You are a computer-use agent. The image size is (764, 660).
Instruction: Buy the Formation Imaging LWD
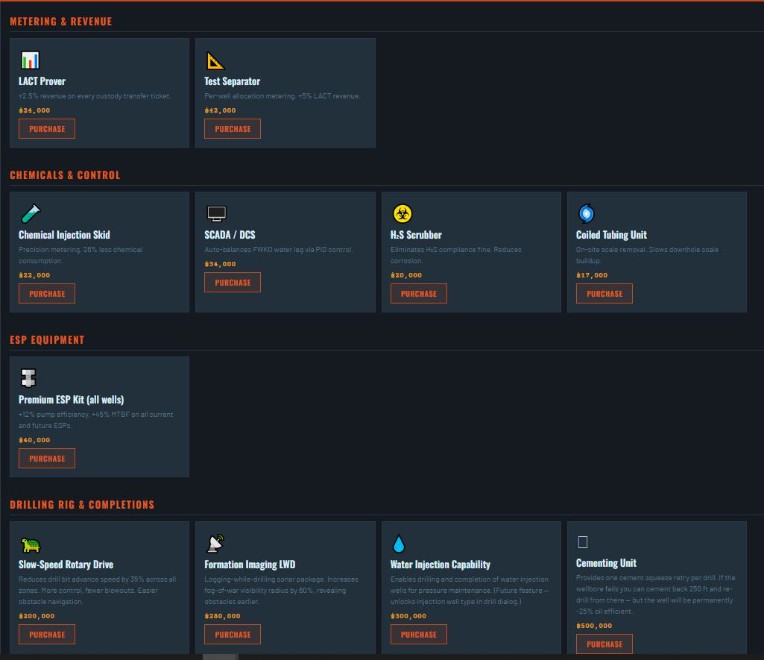click(232, 634)
